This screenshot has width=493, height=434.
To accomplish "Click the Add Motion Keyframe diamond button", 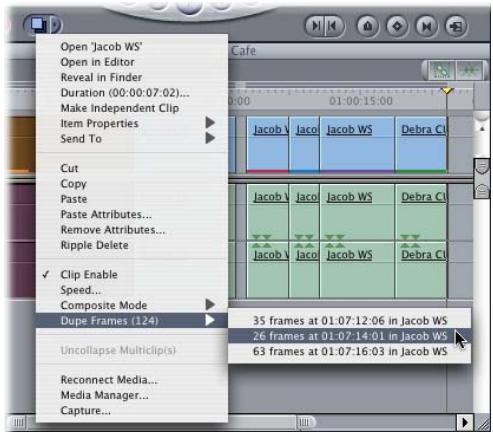I will pos(397,26).
